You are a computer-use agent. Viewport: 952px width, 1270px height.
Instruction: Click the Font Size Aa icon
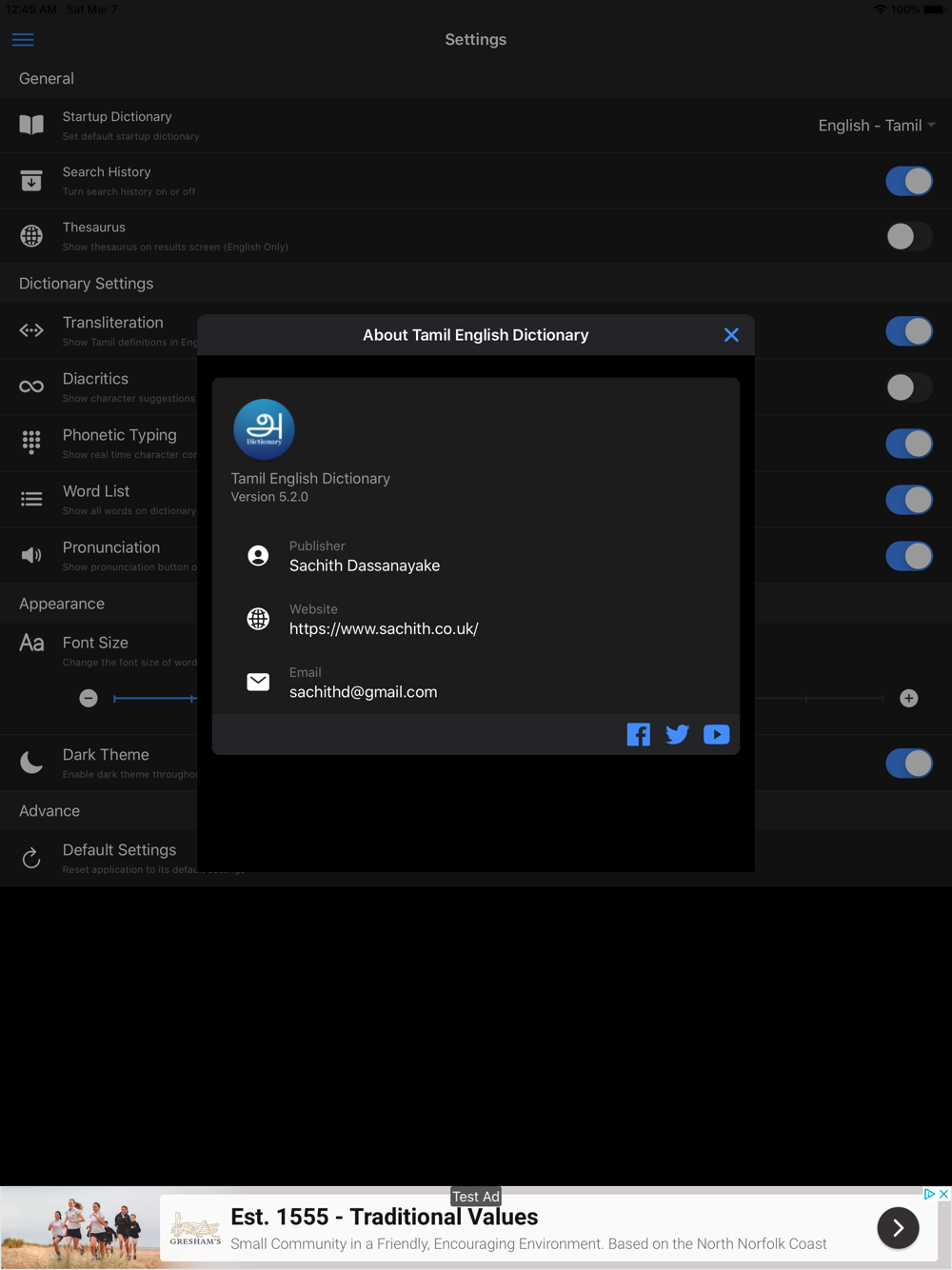[31, 643]
